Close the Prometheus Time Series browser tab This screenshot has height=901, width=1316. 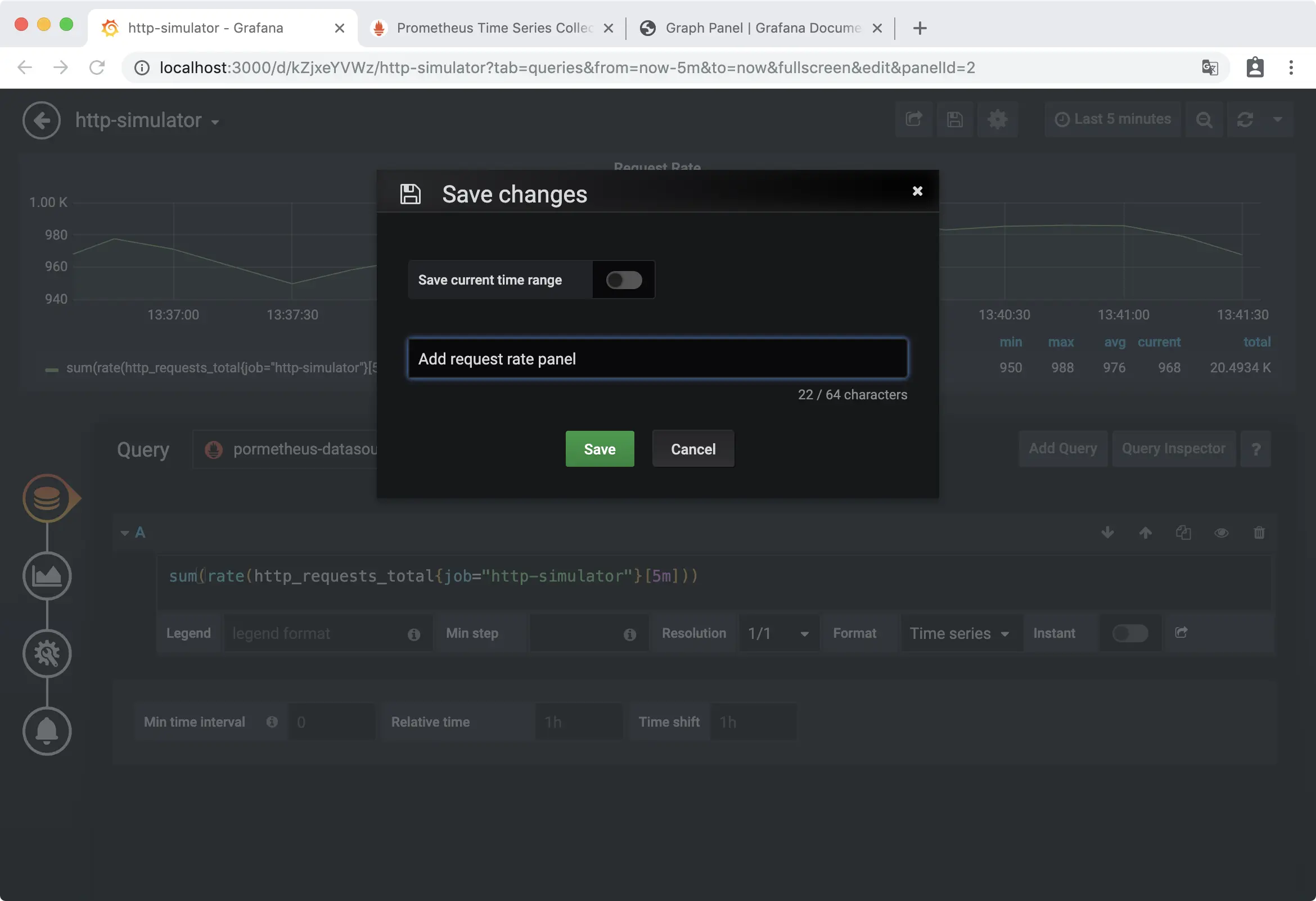[x=608, y=28]
